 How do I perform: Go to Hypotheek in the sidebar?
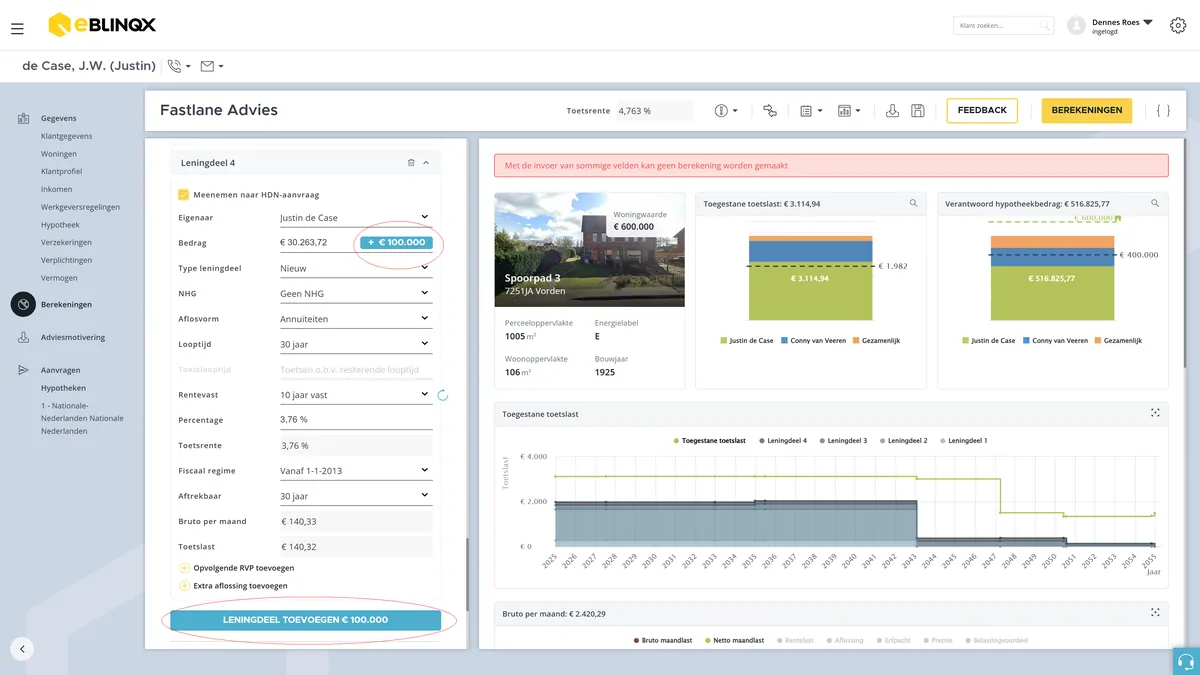coord(60,225)
